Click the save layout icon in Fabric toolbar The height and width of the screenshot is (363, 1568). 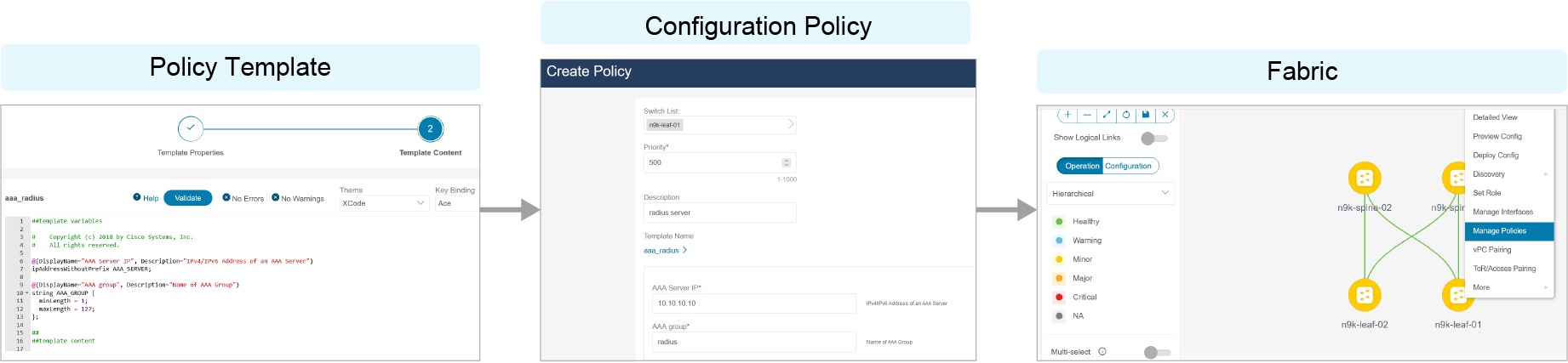1146,115
